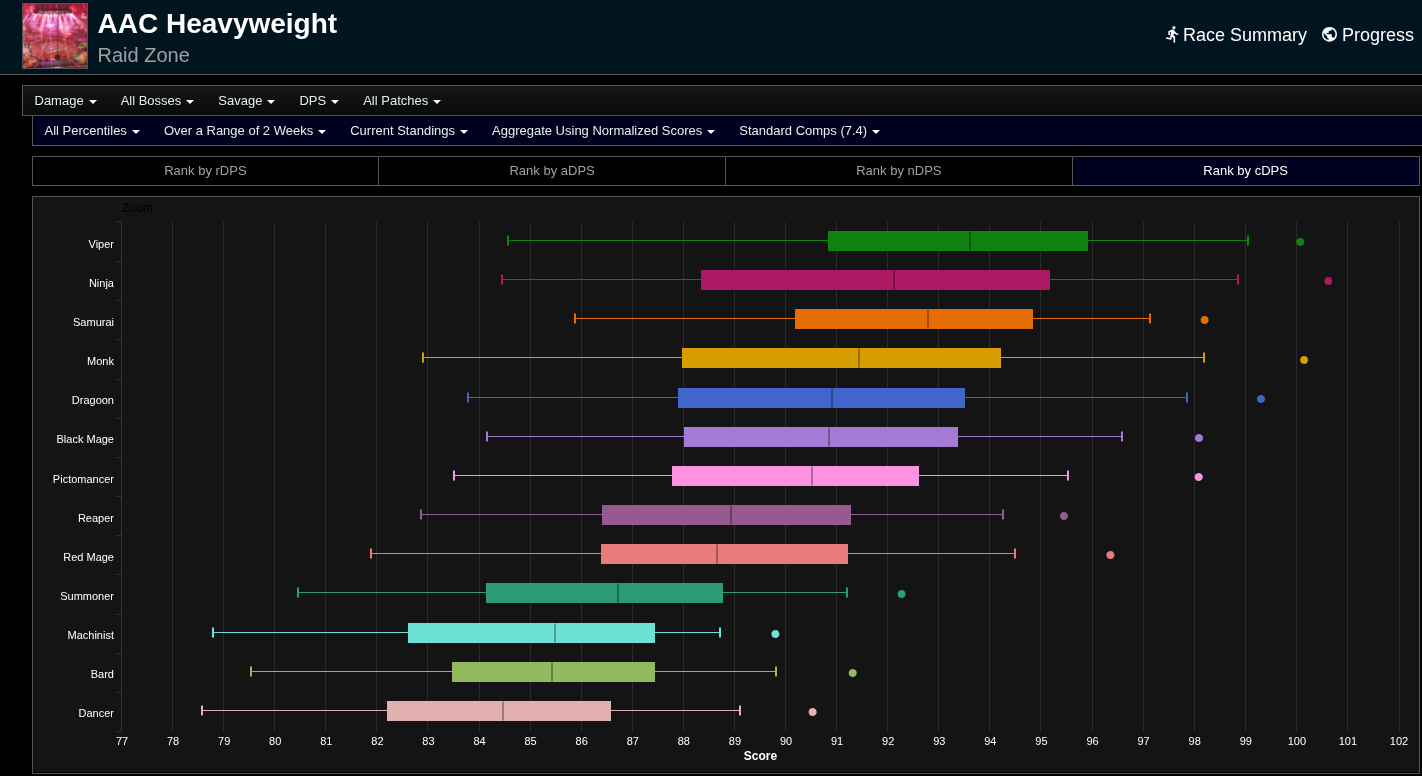Click the Dragoon job label

click(92, 400)
